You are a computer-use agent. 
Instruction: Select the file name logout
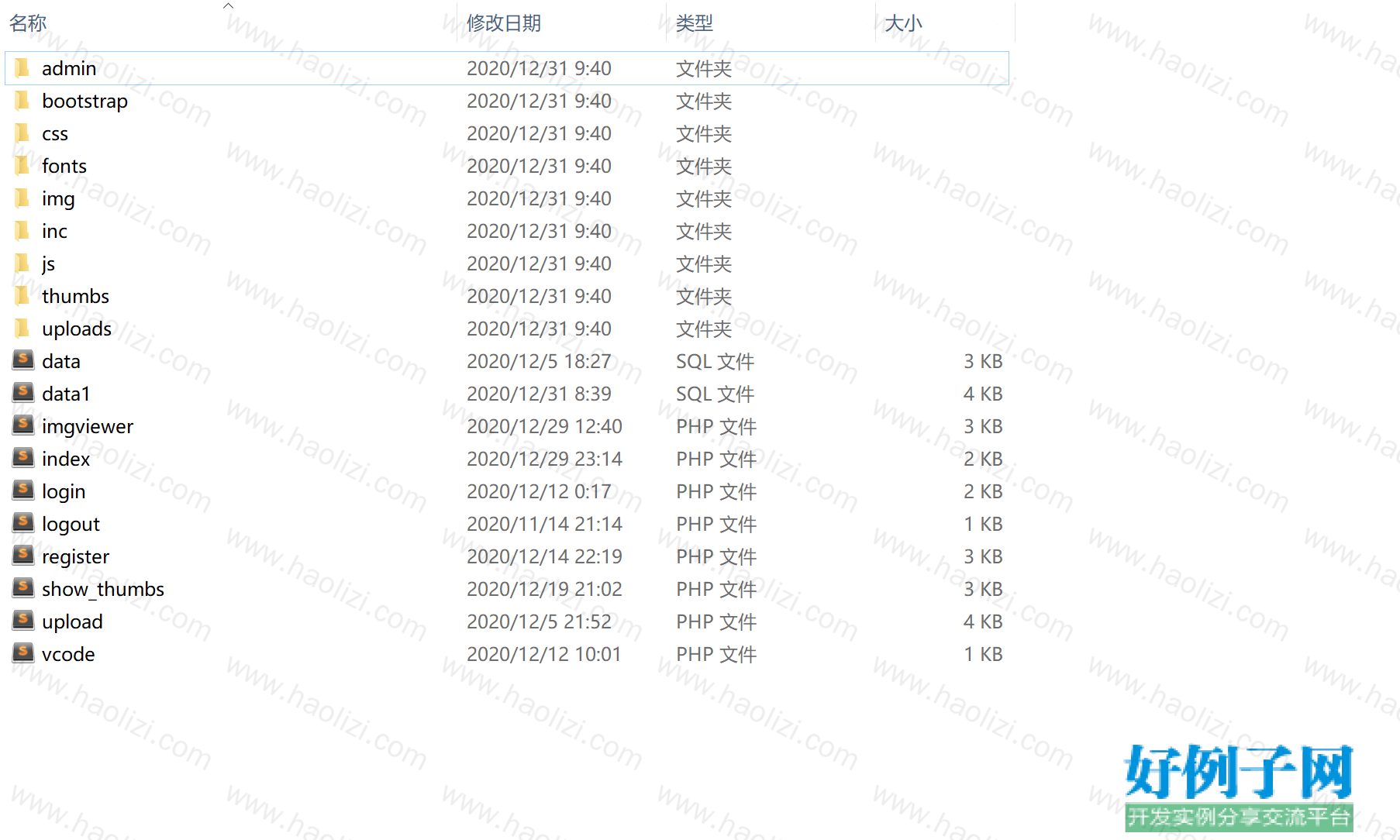pos(71,525)
